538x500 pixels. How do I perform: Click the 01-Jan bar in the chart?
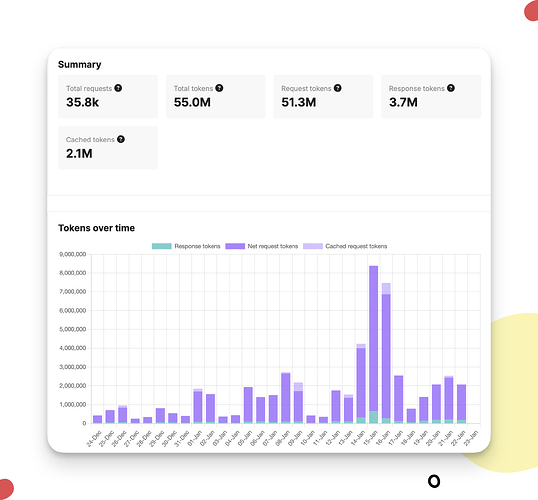pos(198,406)
